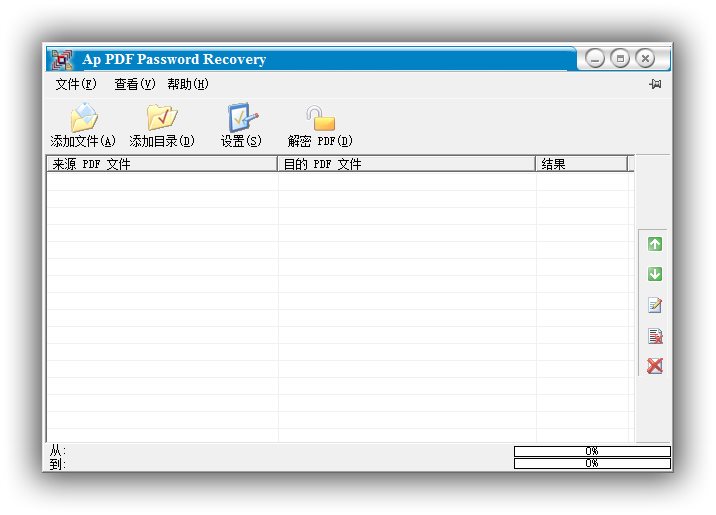Viewport: 716px width, 515px height.
Task: Click the pencil edit icon in the sidebar
Action: click(x=655, y=305)
